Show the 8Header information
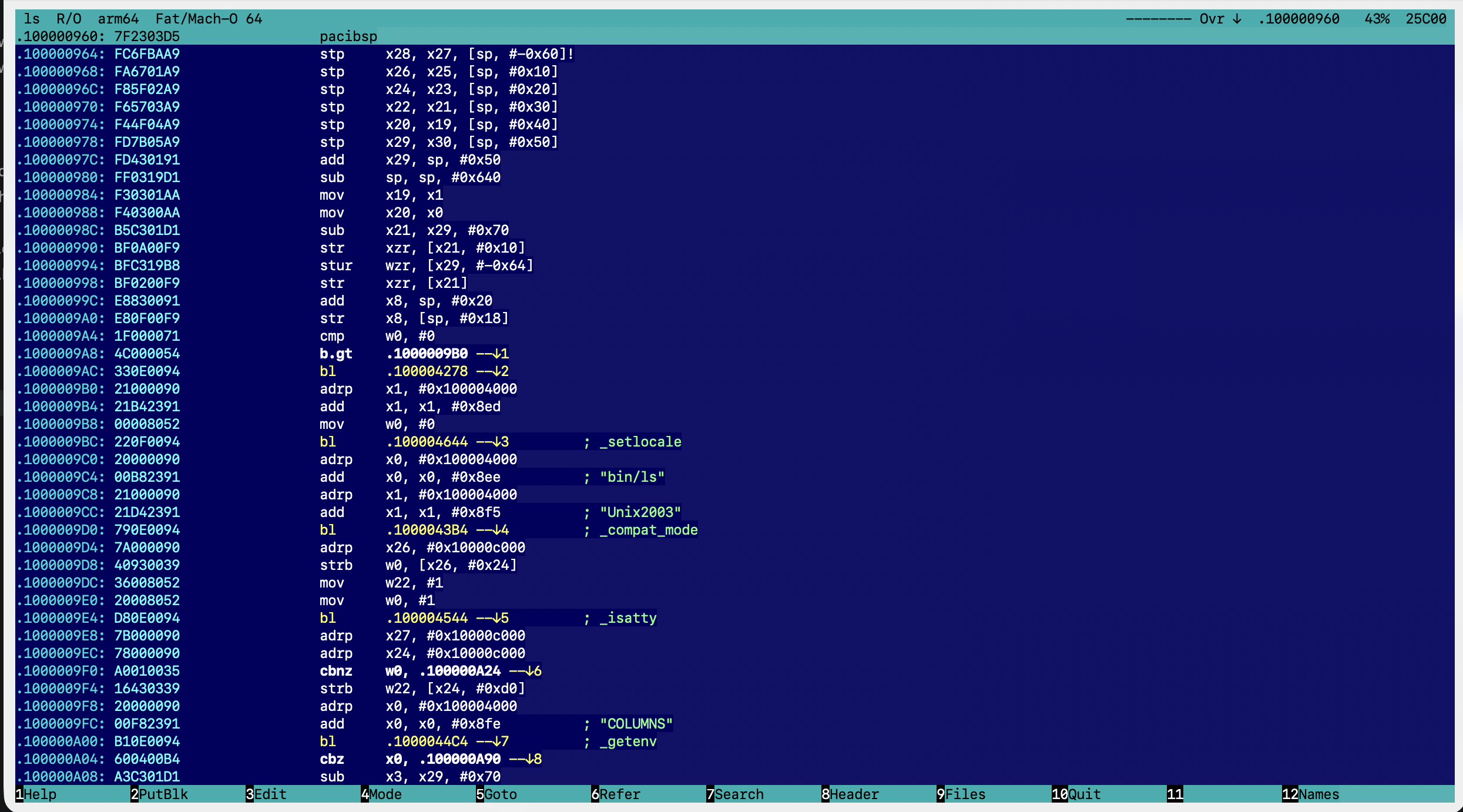Viewport: 1463px width, 812px height. (850, 794)
